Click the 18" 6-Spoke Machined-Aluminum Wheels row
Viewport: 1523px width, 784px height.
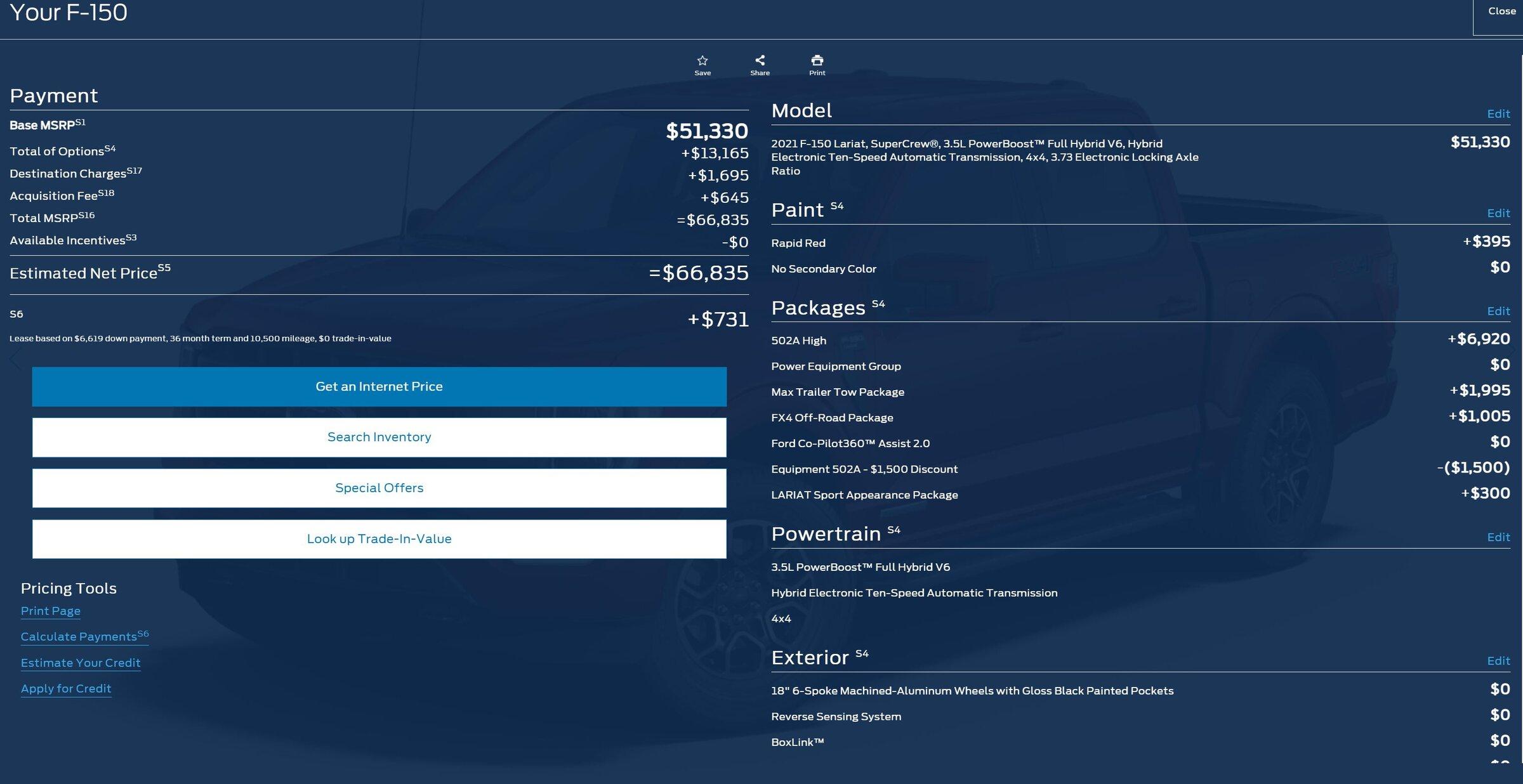click(1140, 690)
